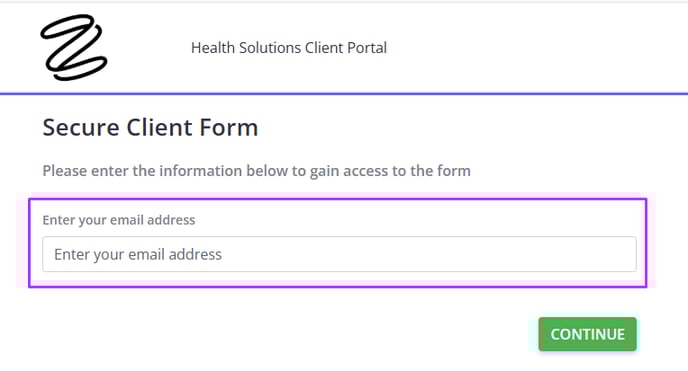688x371 pixels.
Task: Click the placeholder text inside the email box
Action: pos(138,254)
